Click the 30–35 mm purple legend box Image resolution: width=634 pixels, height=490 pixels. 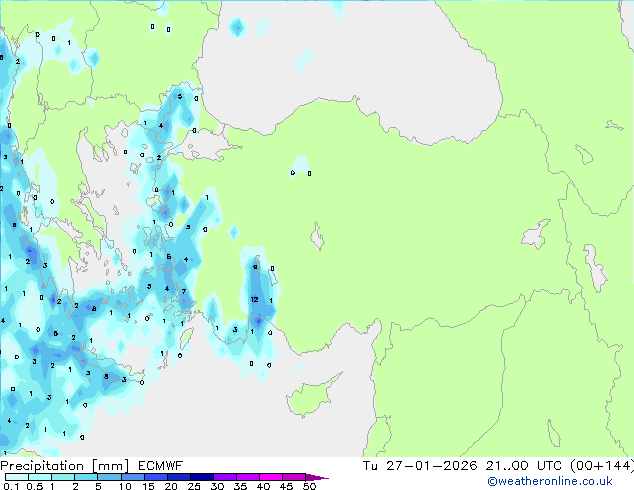pos(225,477)
